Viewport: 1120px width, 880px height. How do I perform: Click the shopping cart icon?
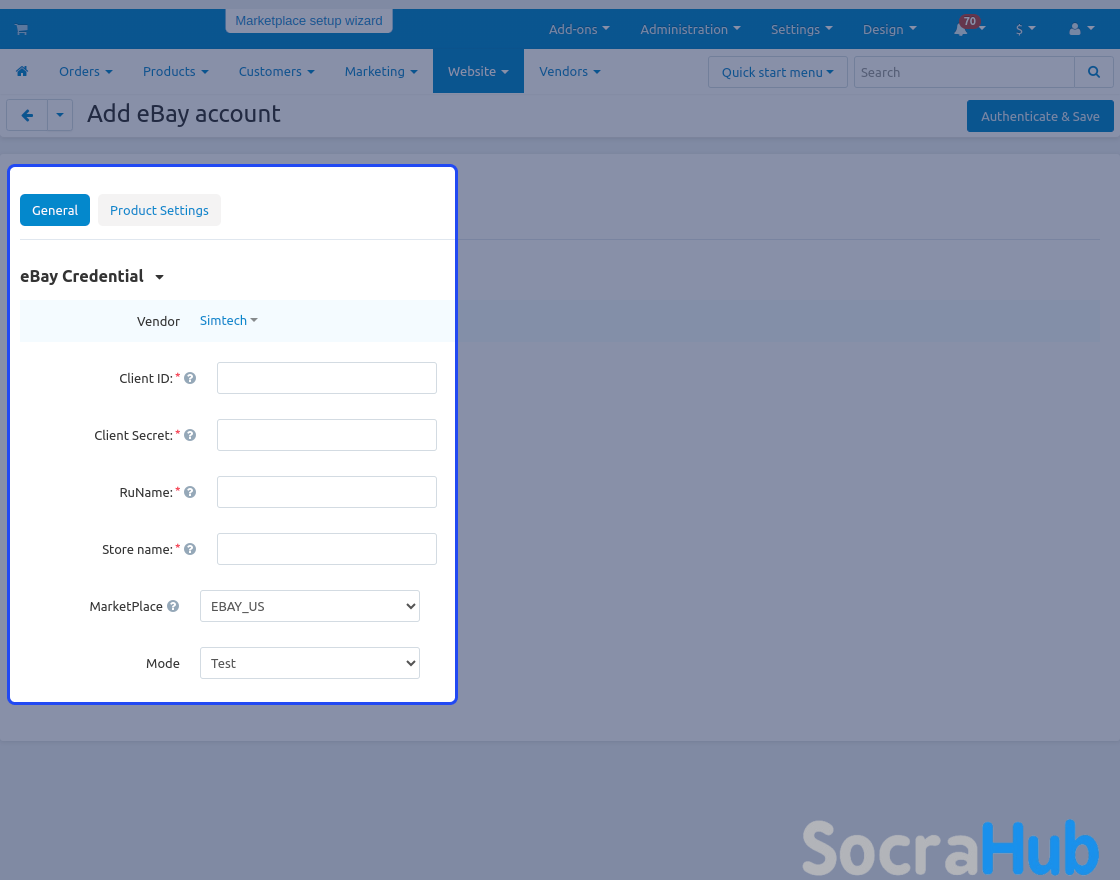pos(20,30)
